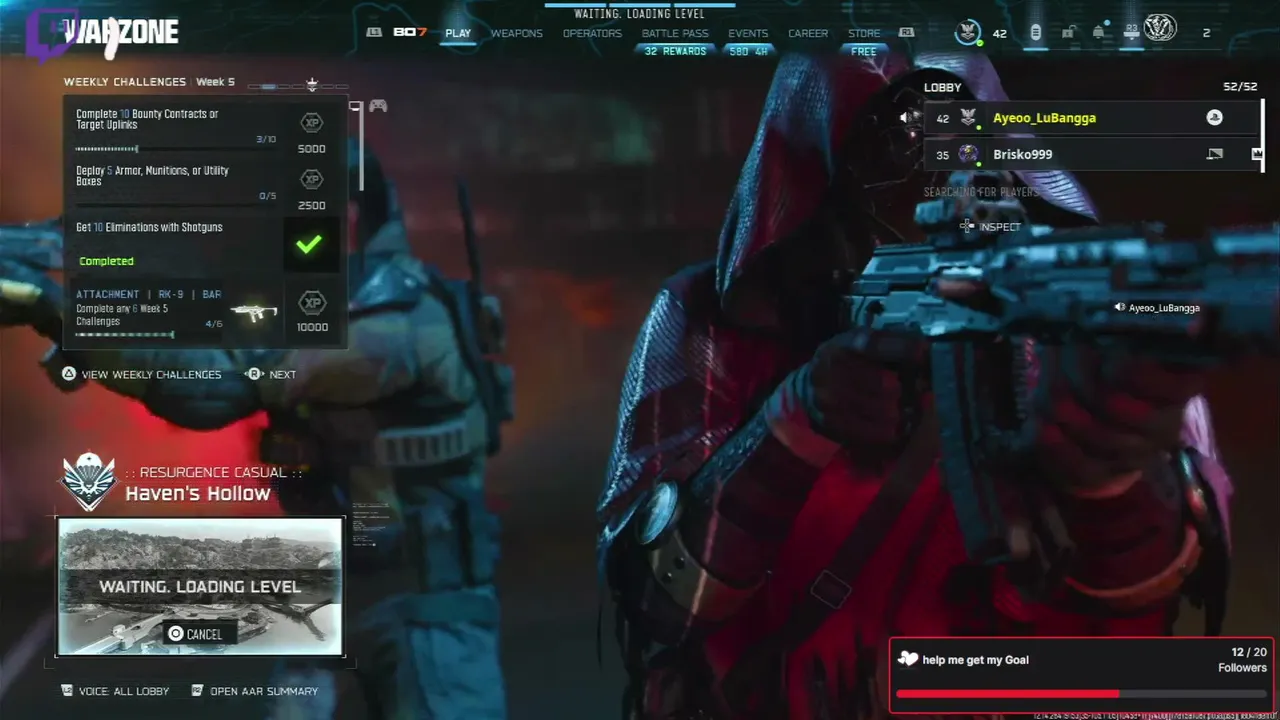This screenshot has width=1280, height=720.
Task: Click the FREE badge under Store
Action: coord(864,51)
